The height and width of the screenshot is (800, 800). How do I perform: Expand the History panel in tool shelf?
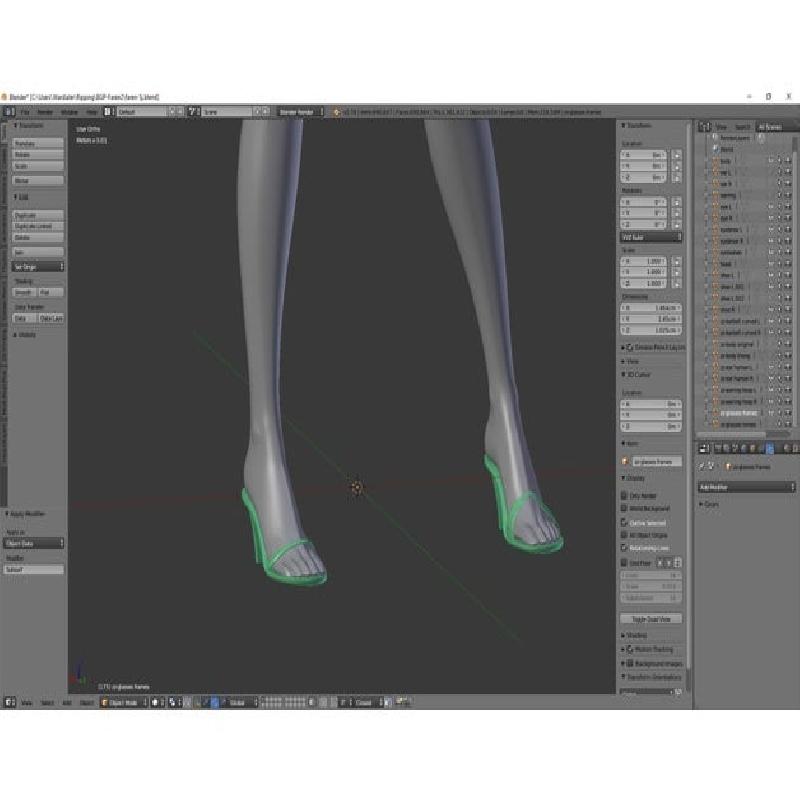click(26, 335)
